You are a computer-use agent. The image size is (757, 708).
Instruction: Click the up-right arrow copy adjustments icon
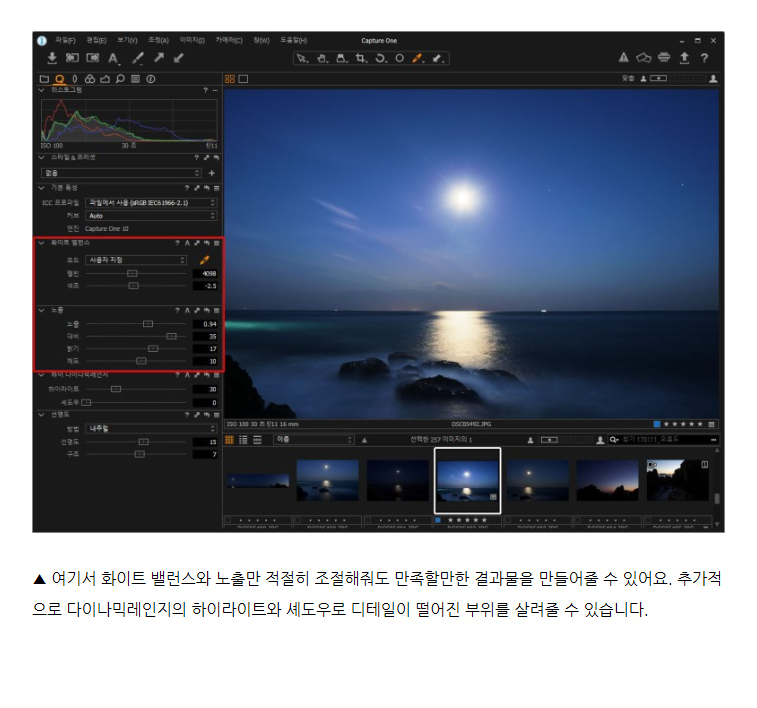(159, 58)
